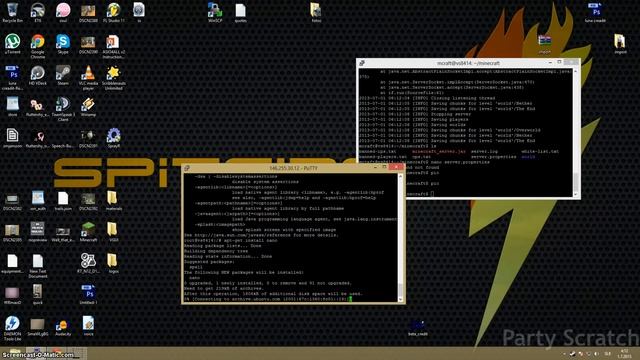Focus the PuTTY window title bar
This screenshot has width=640, height=360.
(x=293, y=168)
